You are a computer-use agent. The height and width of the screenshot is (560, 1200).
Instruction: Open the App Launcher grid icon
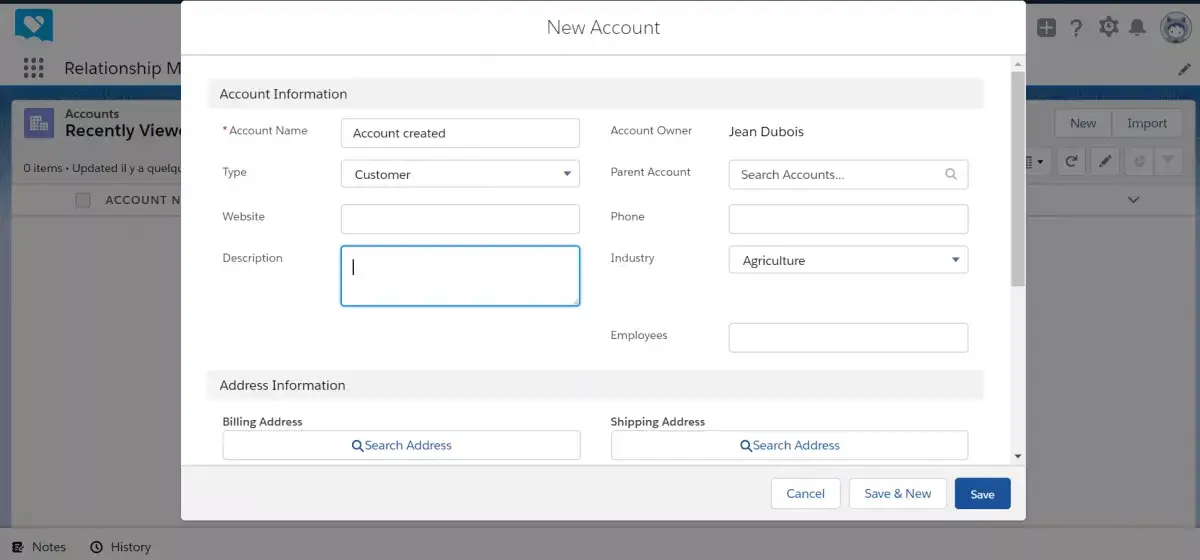[x=34, y=68]
